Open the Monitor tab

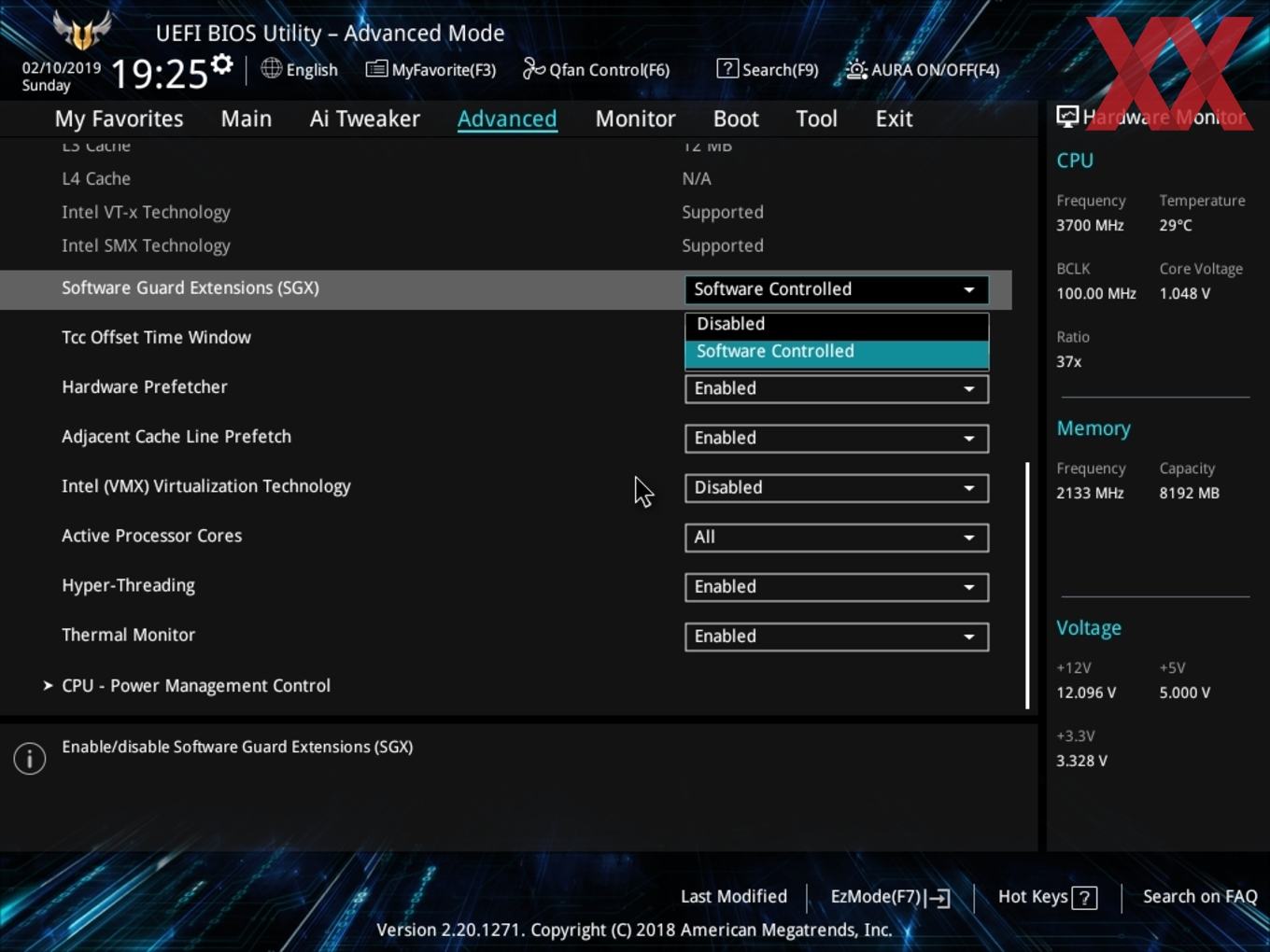(x=636, y=119)
